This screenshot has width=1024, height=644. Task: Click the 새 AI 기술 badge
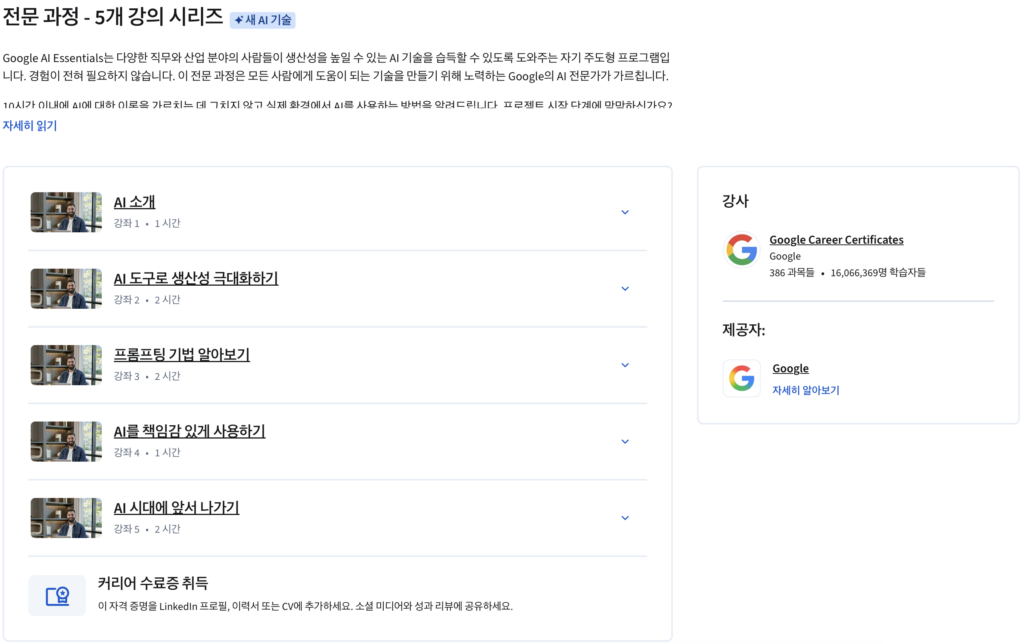(263, 20)
